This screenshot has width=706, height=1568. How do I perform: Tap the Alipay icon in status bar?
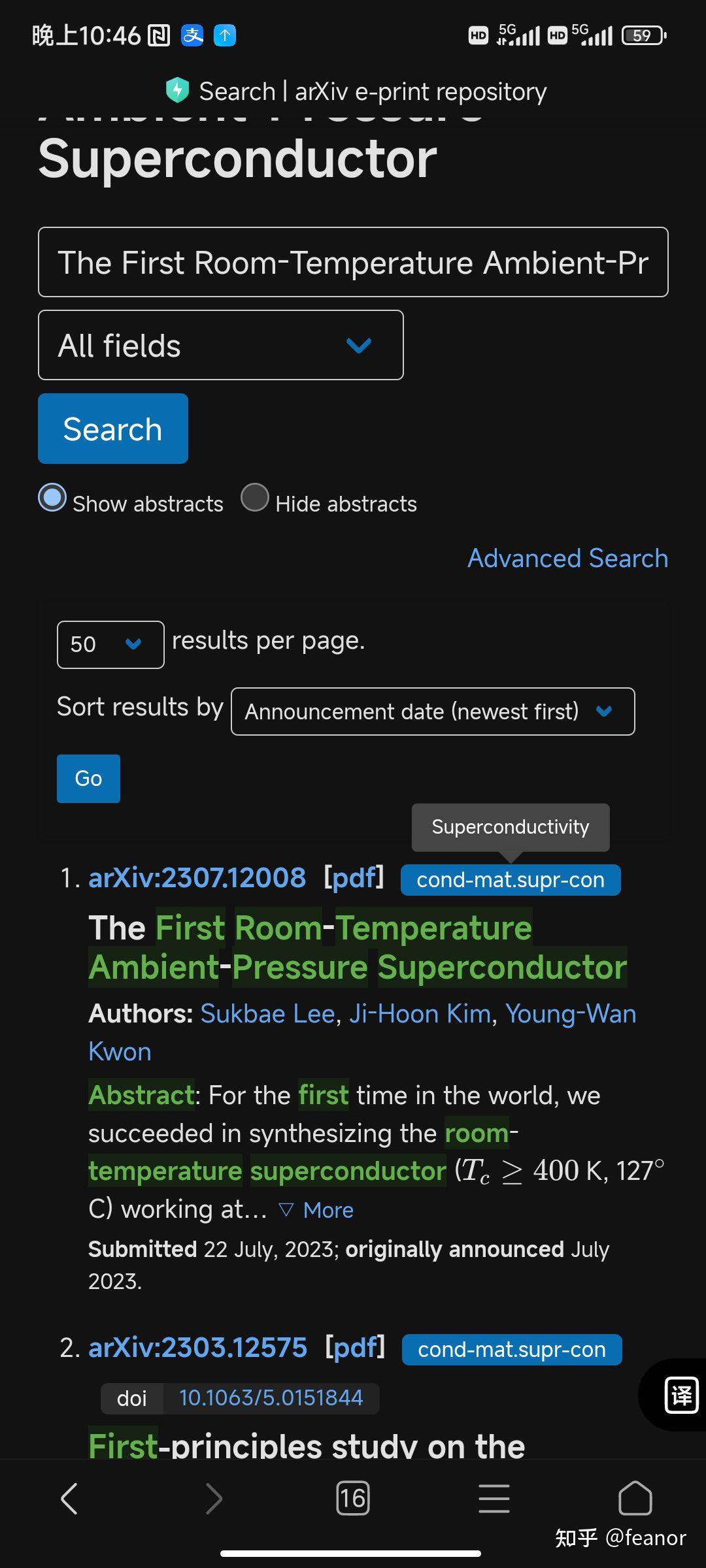(192, 35)
